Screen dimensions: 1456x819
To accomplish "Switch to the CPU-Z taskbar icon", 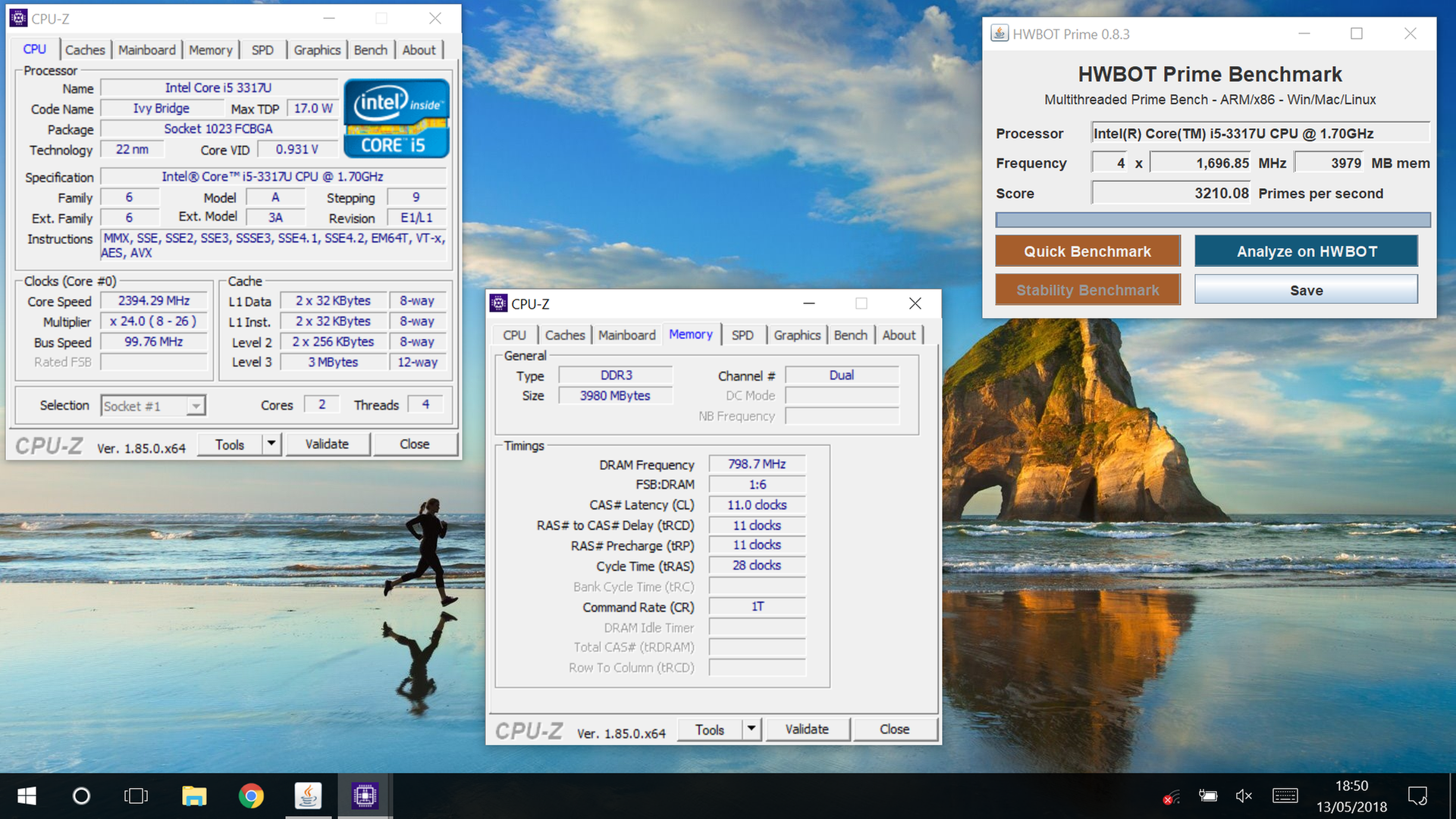I will pos(365,795).
